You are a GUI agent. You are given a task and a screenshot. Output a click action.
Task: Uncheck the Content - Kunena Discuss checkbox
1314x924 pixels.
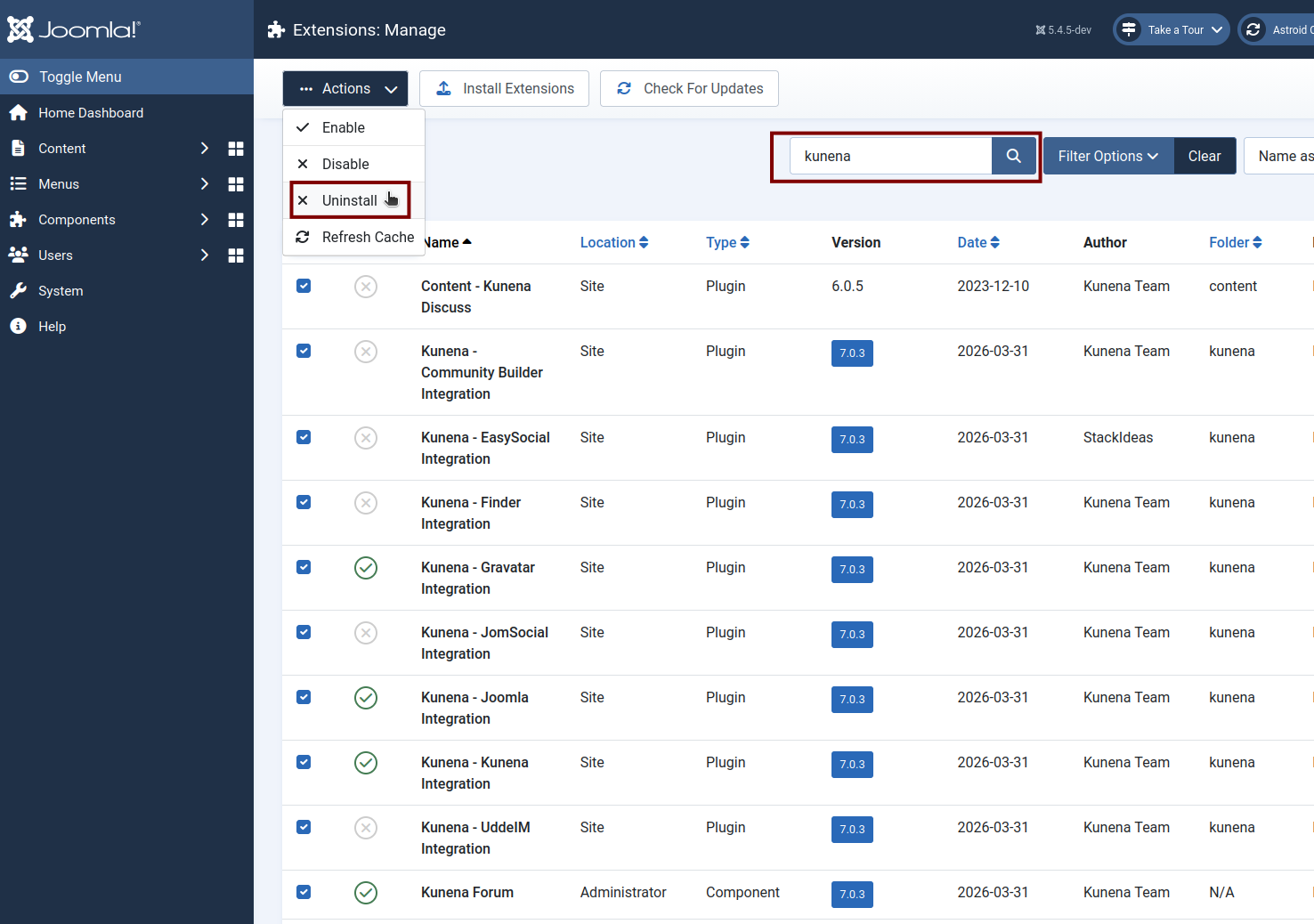click(304, 286)
